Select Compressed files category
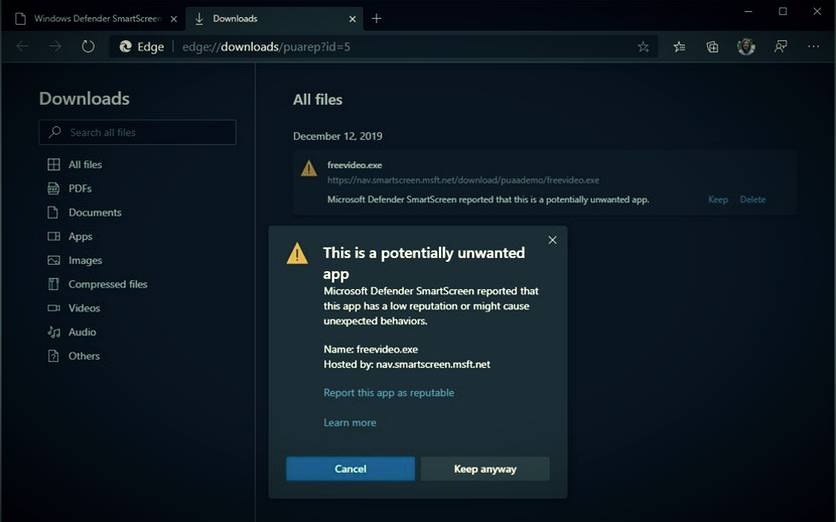This screenshot has height=522, width=836. pos(107,284)
